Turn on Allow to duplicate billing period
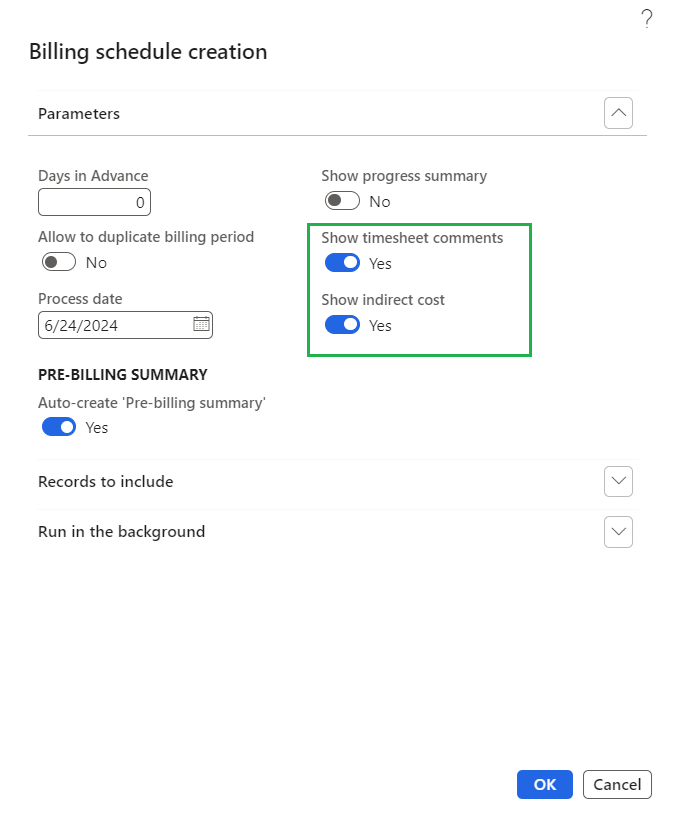Image resolution: width=673 pixels, height=831 pixels. (x=59, y=262)
